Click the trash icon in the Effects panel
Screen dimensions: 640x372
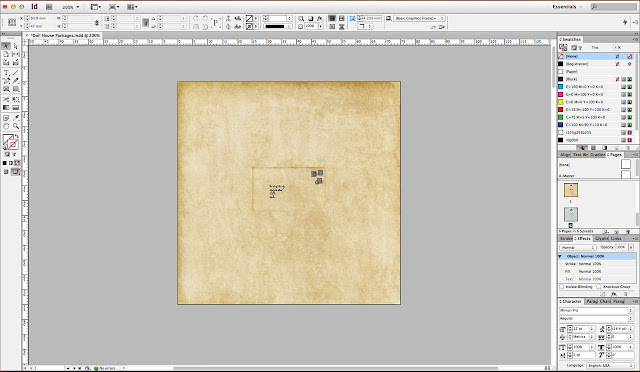[626, 294]
